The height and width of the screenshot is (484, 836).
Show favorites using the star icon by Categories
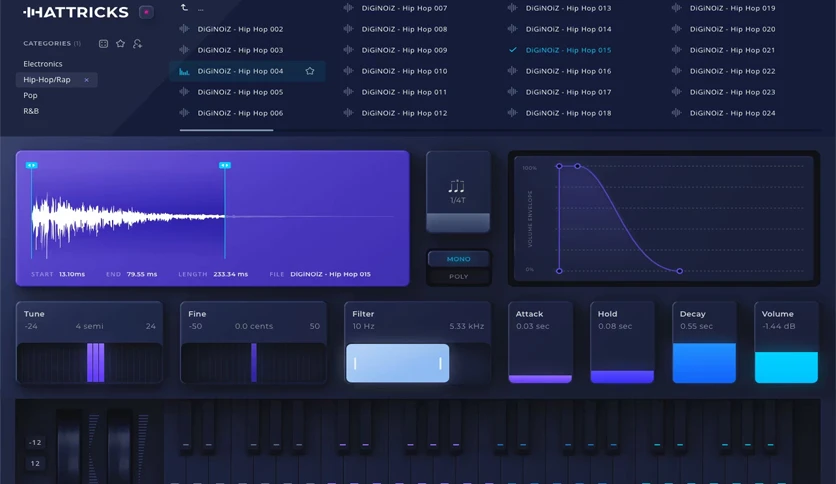click(x=120, y=44)
